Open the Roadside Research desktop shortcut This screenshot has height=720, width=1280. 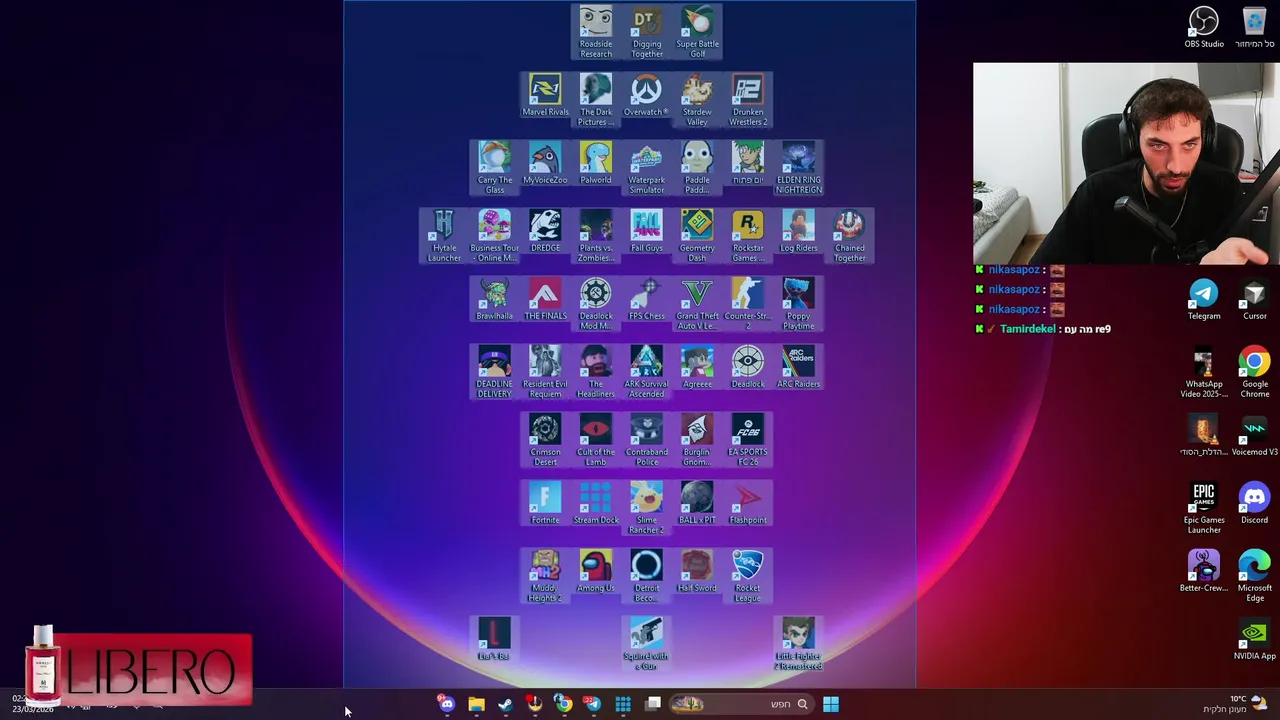pyautogui.click(x=596, y=32)
